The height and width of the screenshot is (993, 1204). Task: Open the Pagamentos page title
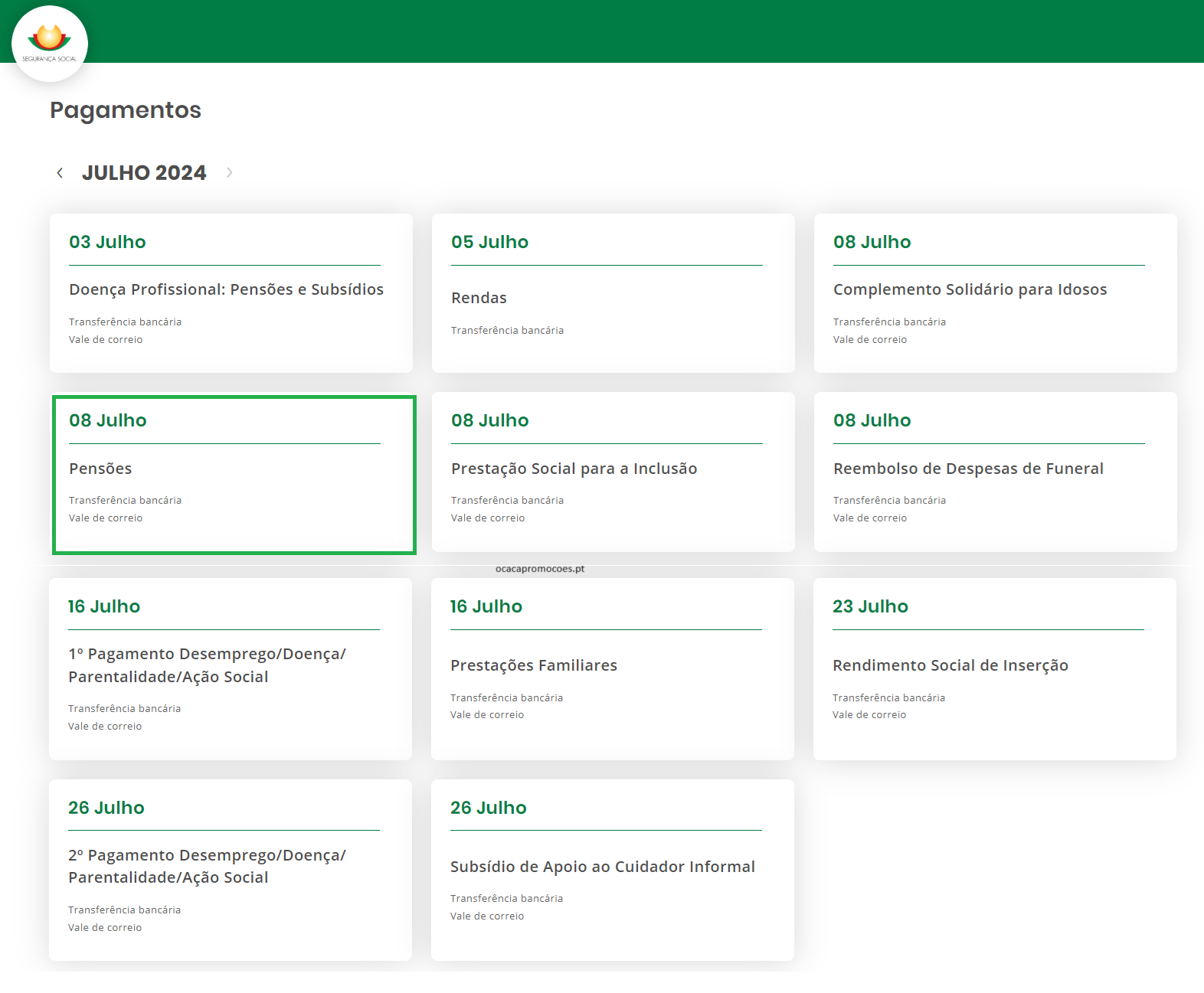[x=126, y=110]
